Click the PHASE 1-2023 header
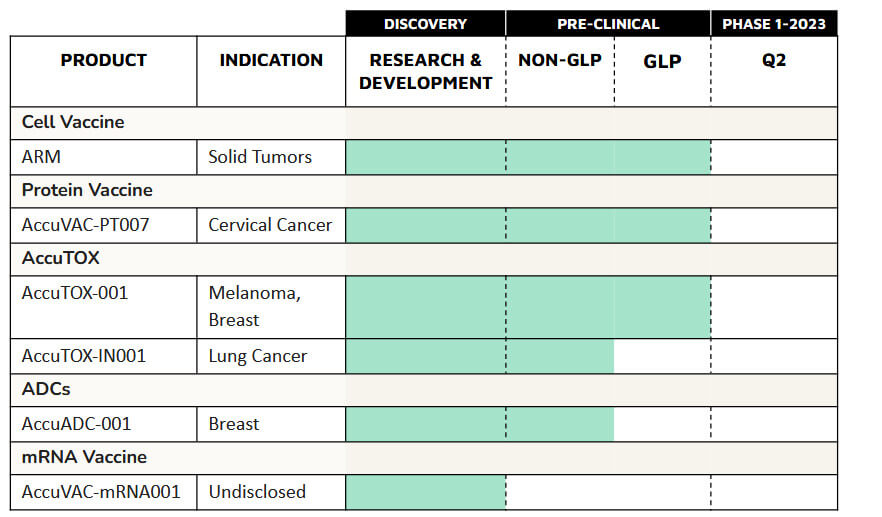Viewport: 882px width, 517px height. point(774,24)
